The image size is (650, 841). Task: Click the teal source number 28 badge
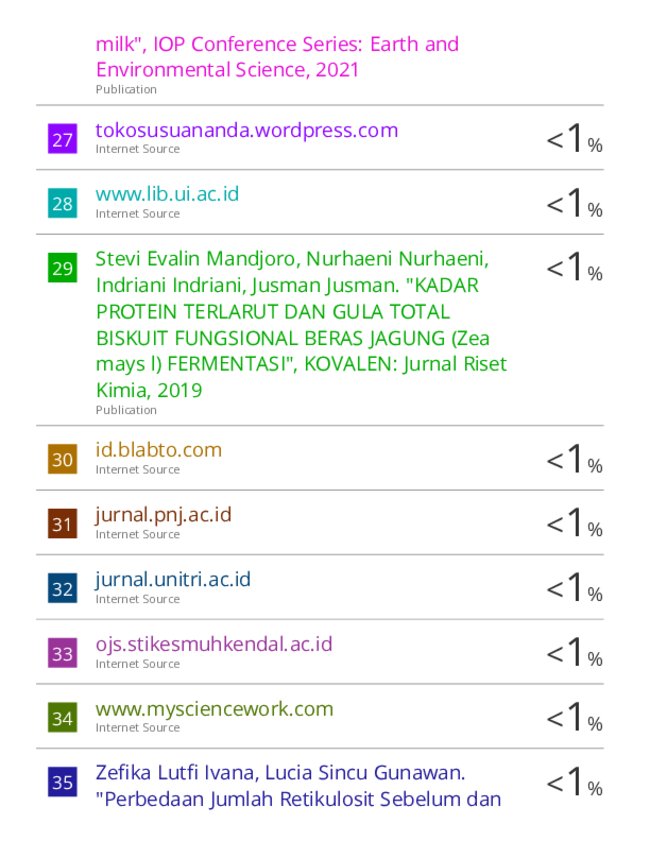pos(62,203)
